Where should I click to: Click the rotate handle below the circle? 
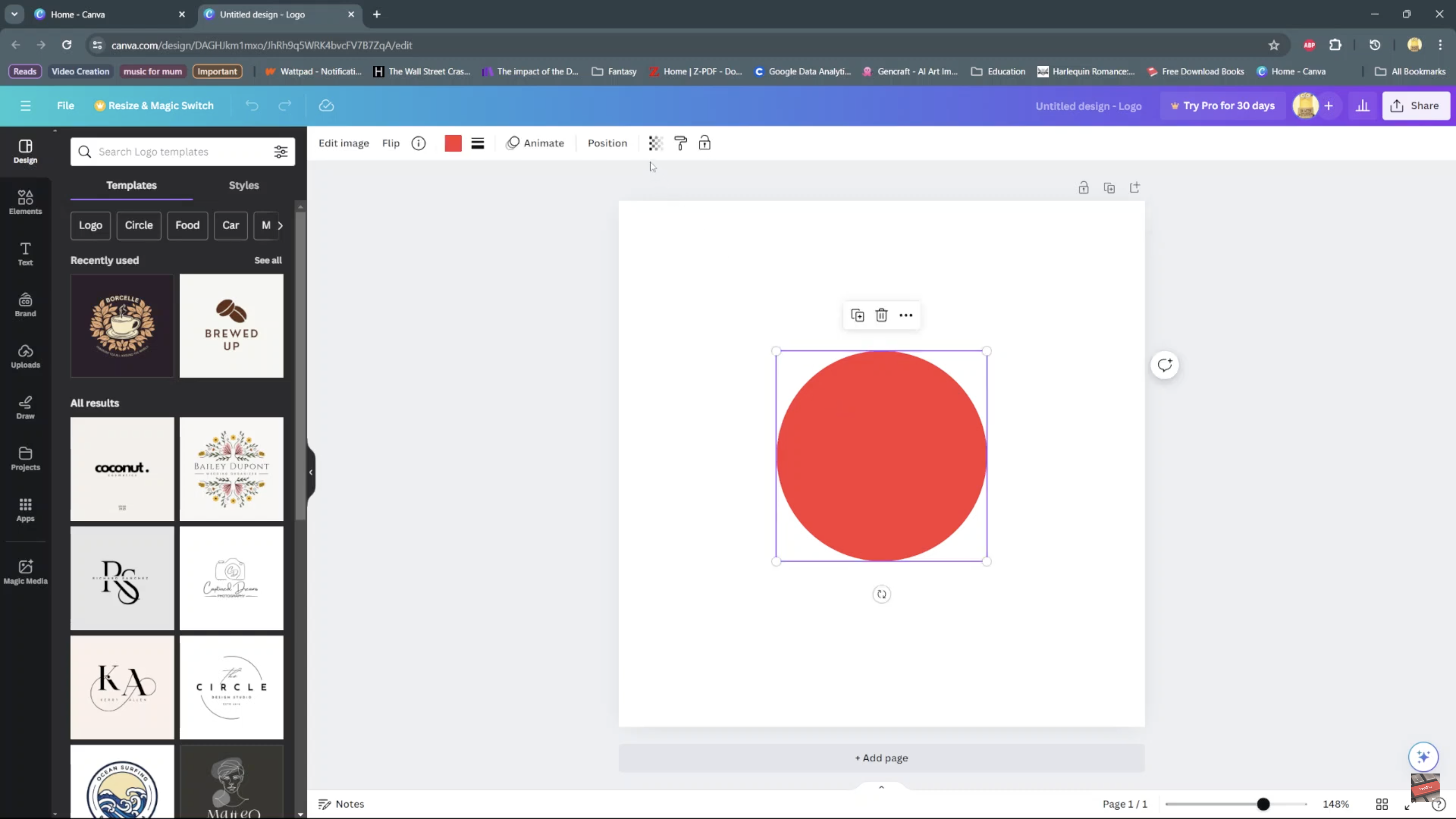(x=881, y=594)
